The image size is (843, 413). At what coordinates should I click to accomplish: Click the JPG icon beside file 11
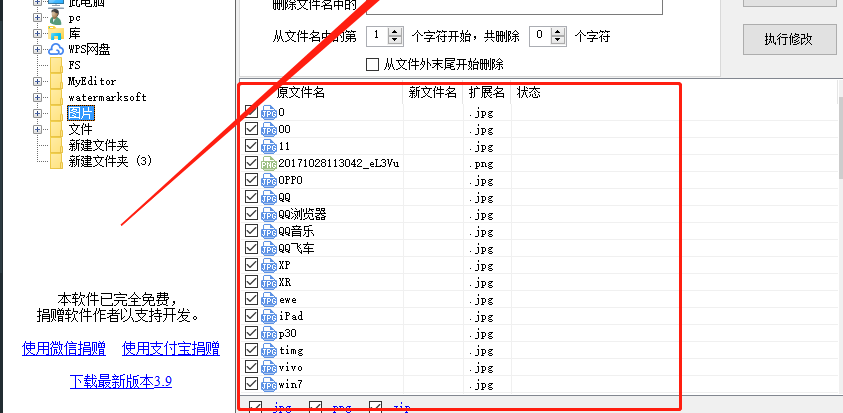click(269, 147)
